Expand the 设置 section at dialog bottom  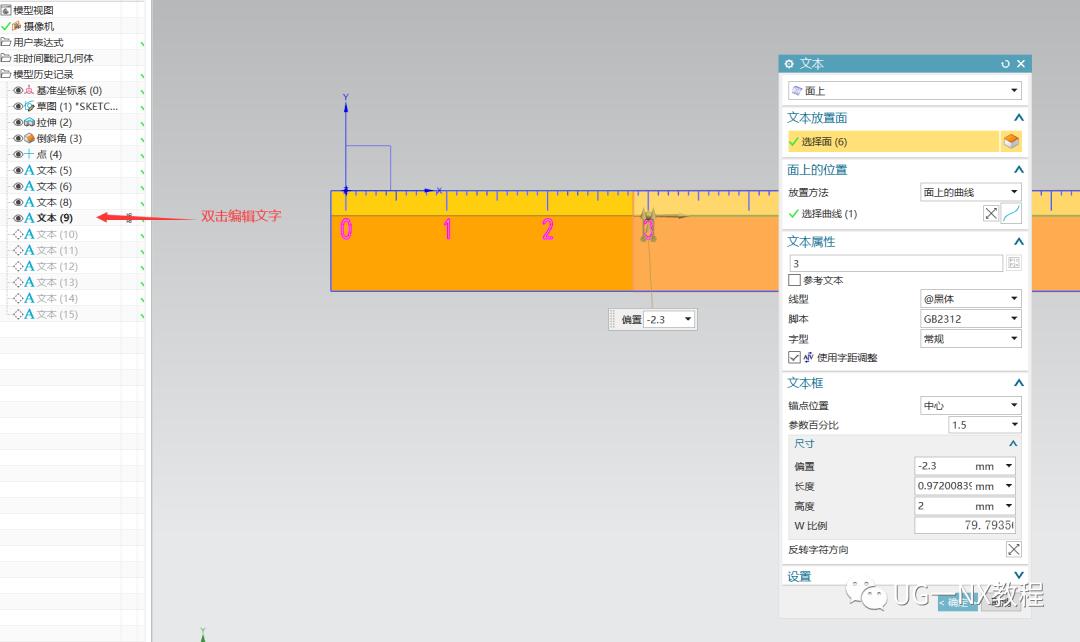point(1018,575)
